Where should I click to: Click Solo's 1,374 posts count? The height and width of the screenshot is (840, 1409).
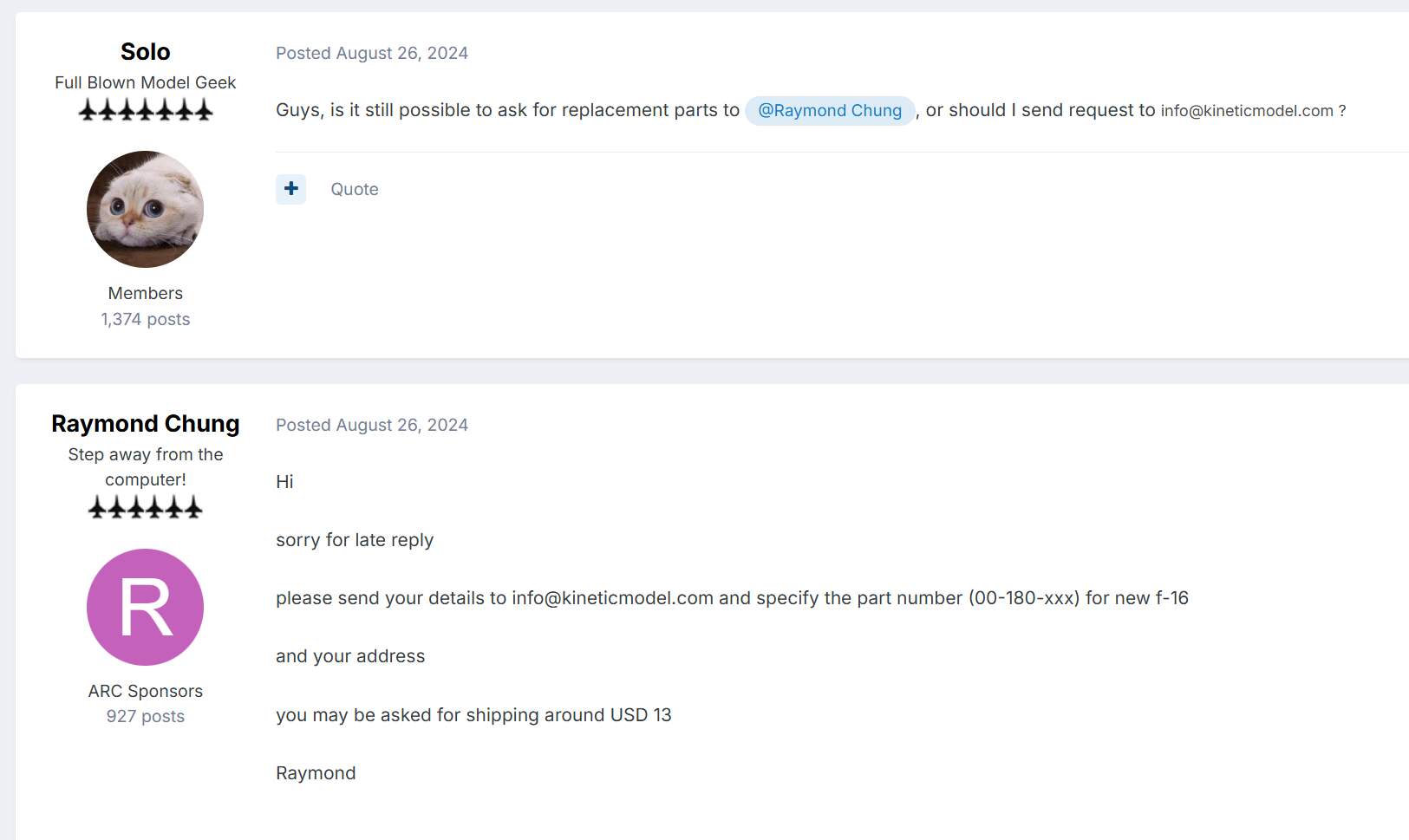tap(146, 319)
